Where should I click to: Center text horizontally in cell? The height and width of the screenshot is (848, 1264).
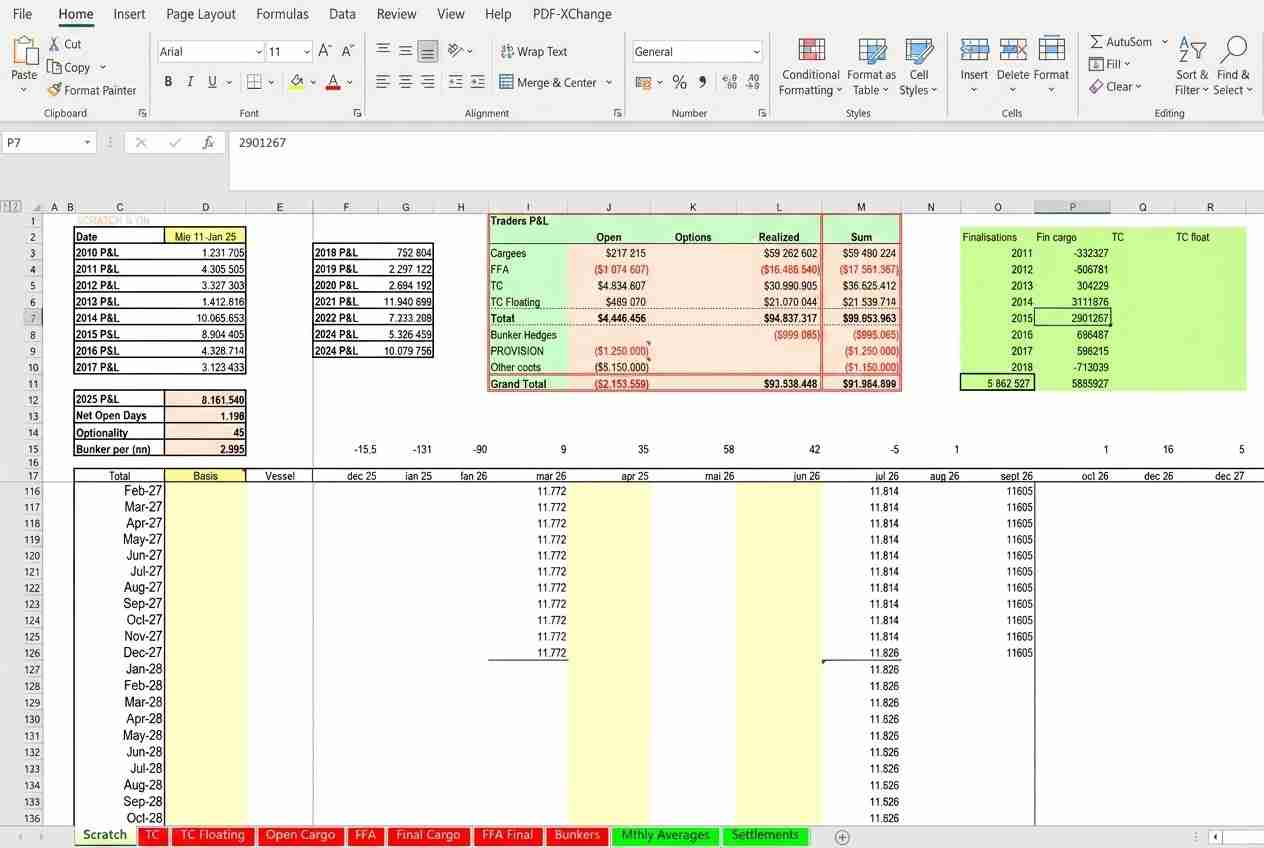[405, 82]
